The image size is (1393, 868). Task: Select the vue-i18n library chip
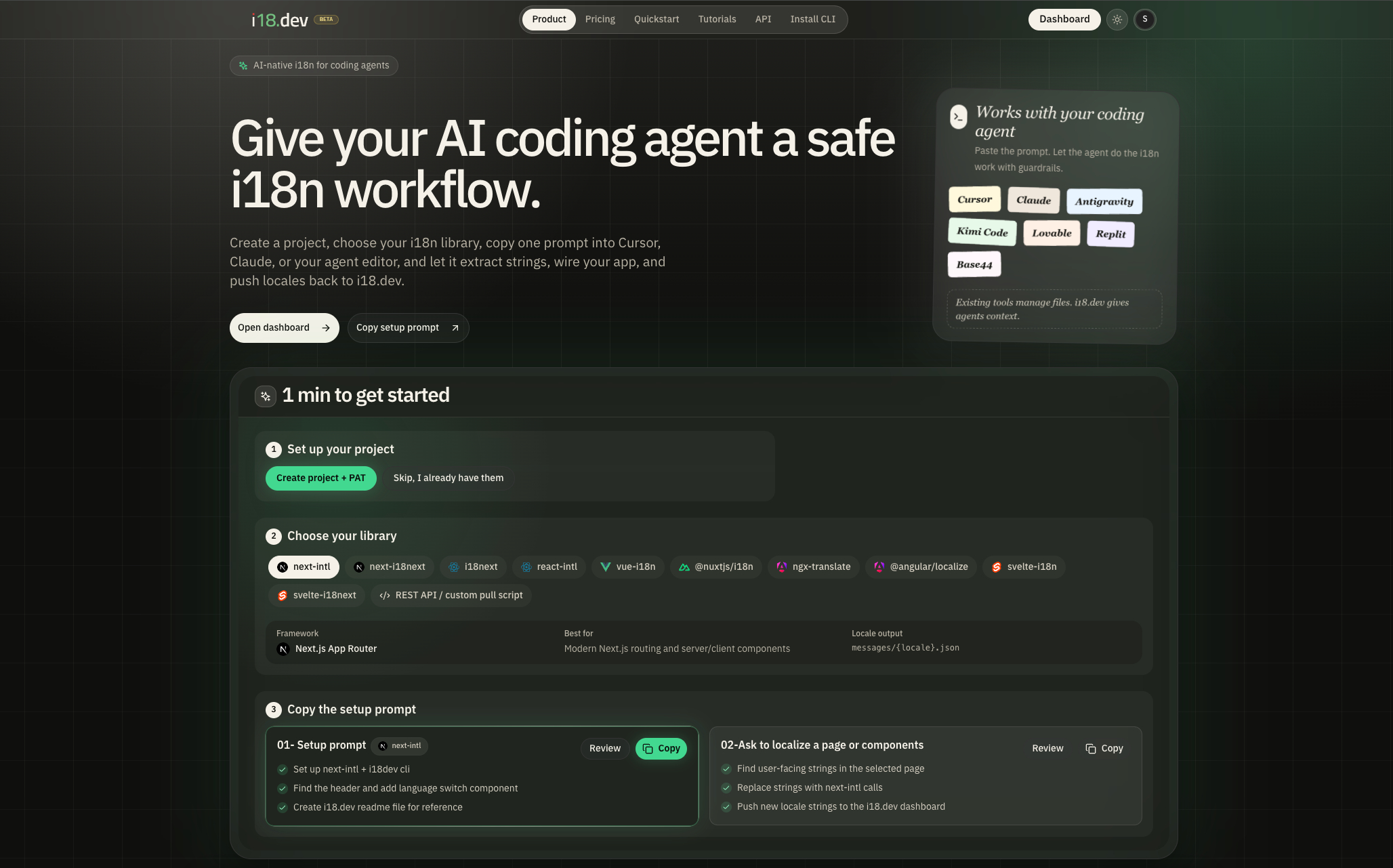coord(627,567)
